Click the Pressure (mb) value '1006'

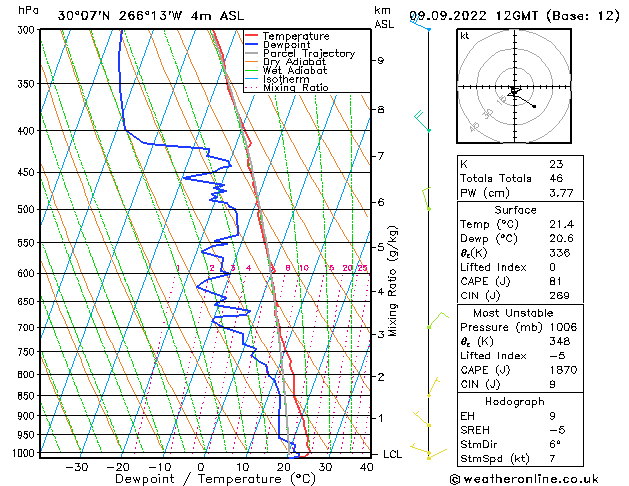tap(563, 327)
